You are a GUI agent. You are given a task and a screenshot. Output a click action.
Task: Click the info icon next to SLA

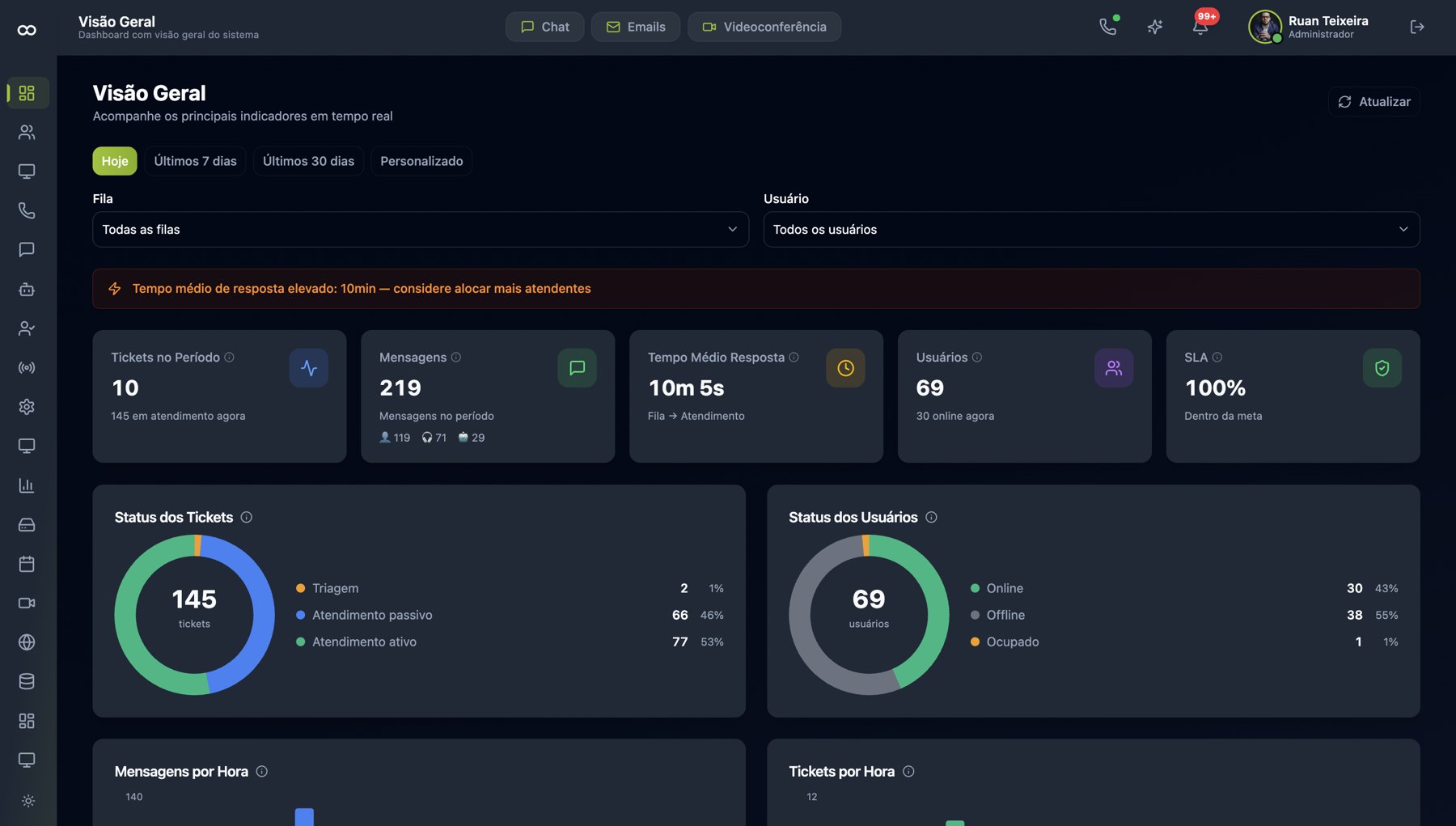[1217, 357]
